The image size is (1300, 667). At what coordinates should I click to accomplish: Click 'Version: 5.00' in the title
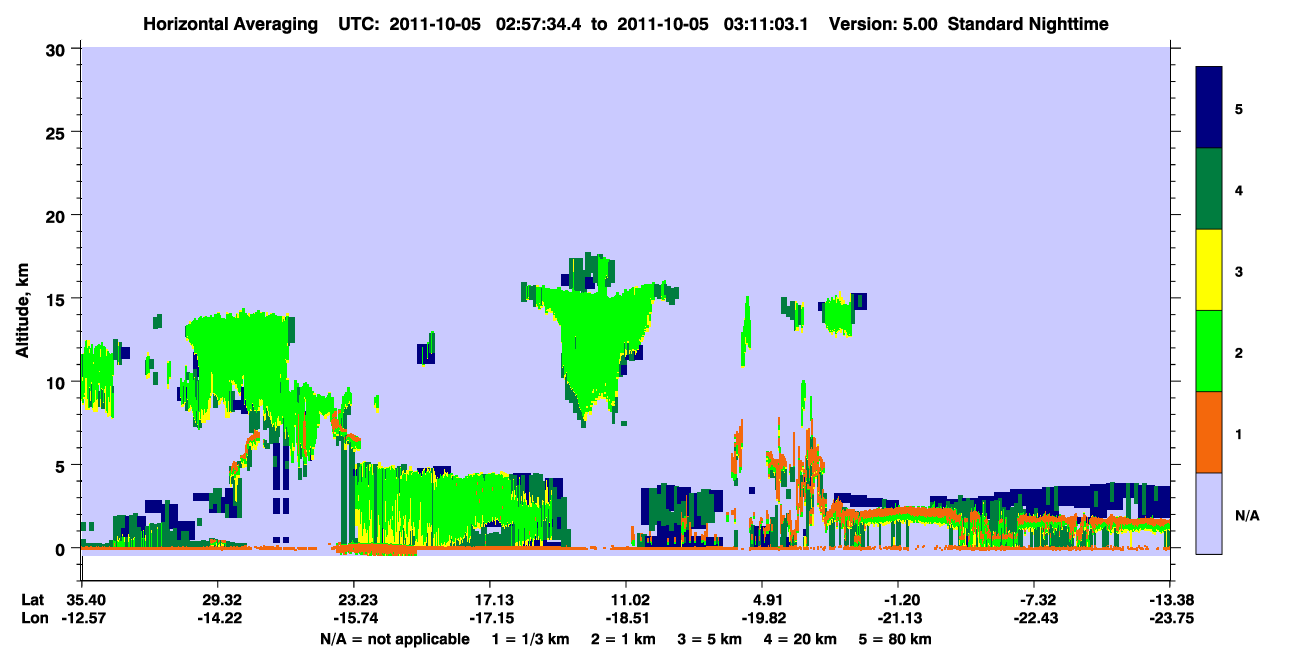(x=883, y=23)
